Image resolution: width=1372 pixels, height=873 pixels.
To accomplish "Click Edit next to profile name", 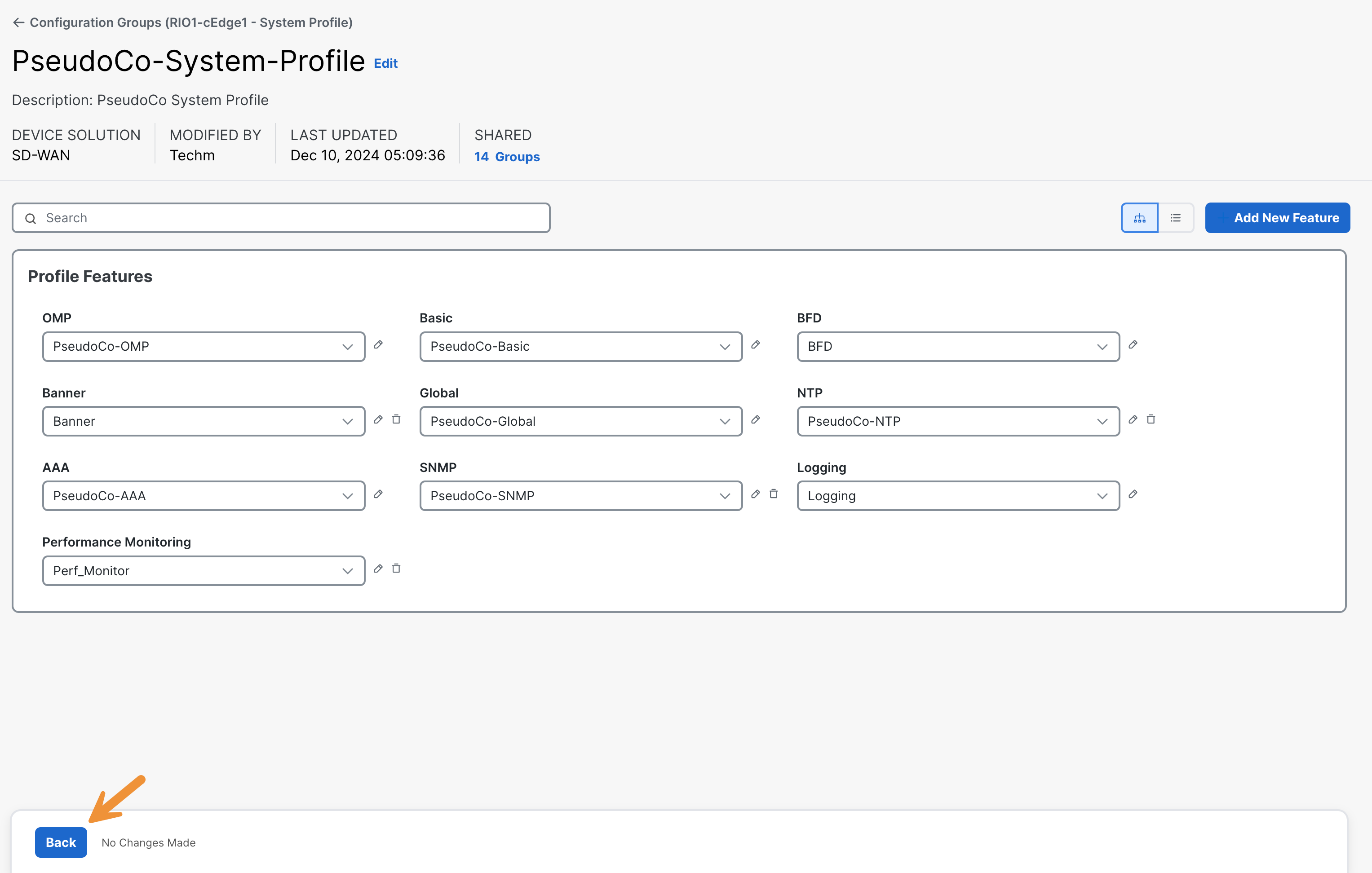I will pyautogui.click(x=386, y=64).
